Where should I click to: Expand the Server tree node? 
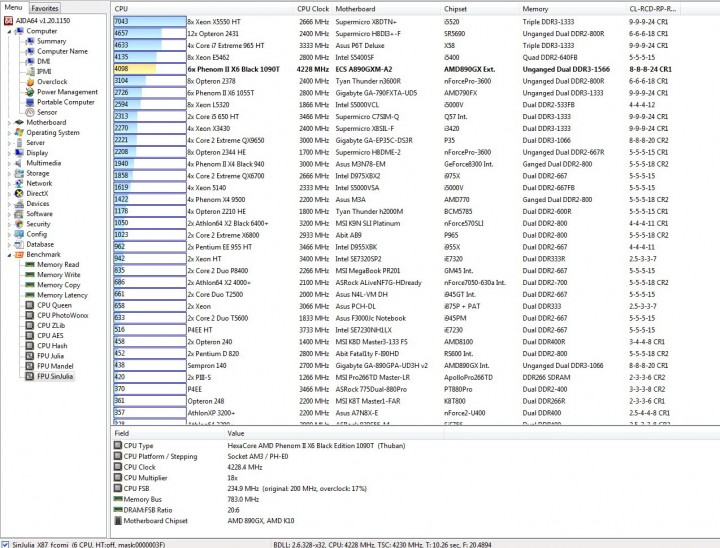(x=10, y=143)
